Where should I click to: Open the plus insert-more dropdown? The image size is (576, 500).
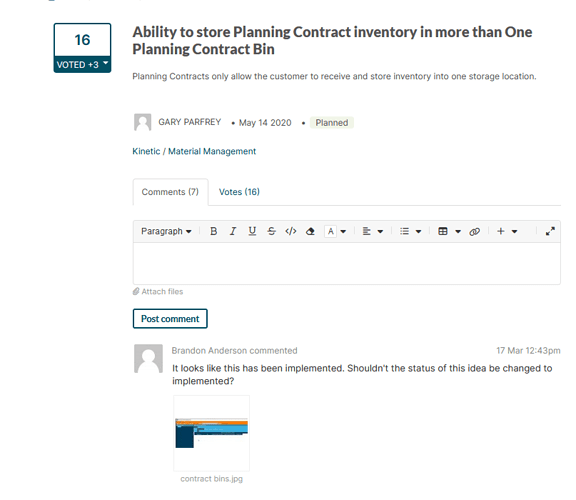click(507, 231)
